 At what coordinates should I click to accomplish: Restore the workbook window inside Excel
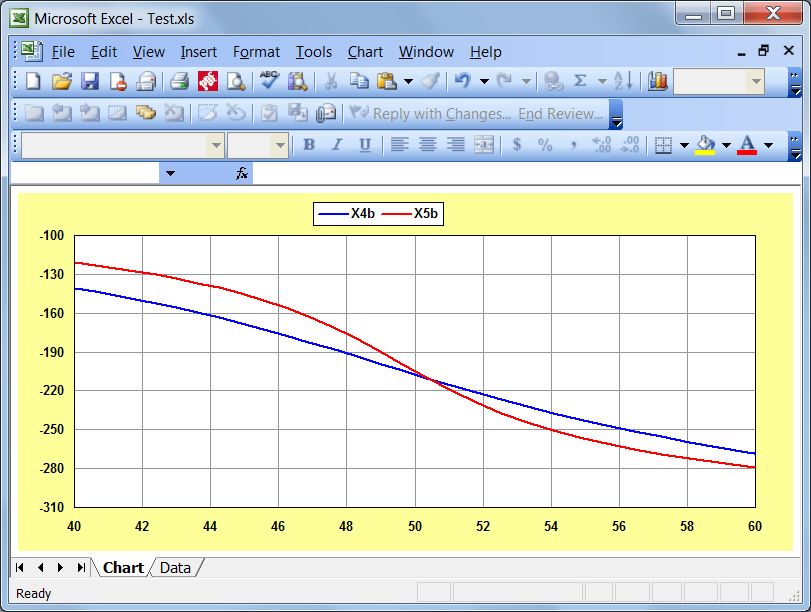(x=764, y=51)
